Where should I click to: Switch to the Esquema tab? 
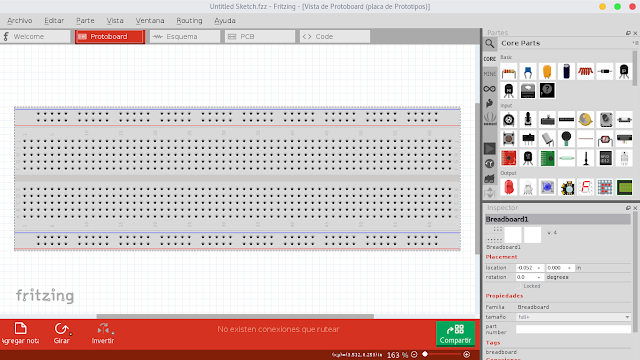(x=184, y=36)
